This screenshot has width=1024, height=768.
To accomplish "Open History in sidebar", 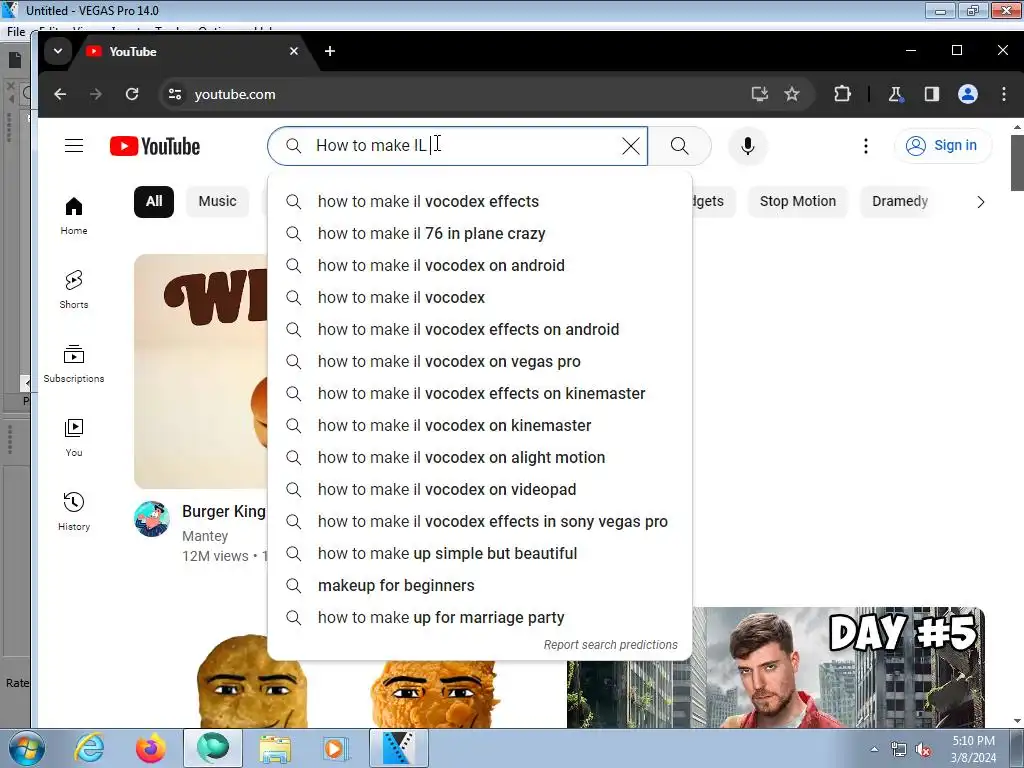I will [74, 511].
